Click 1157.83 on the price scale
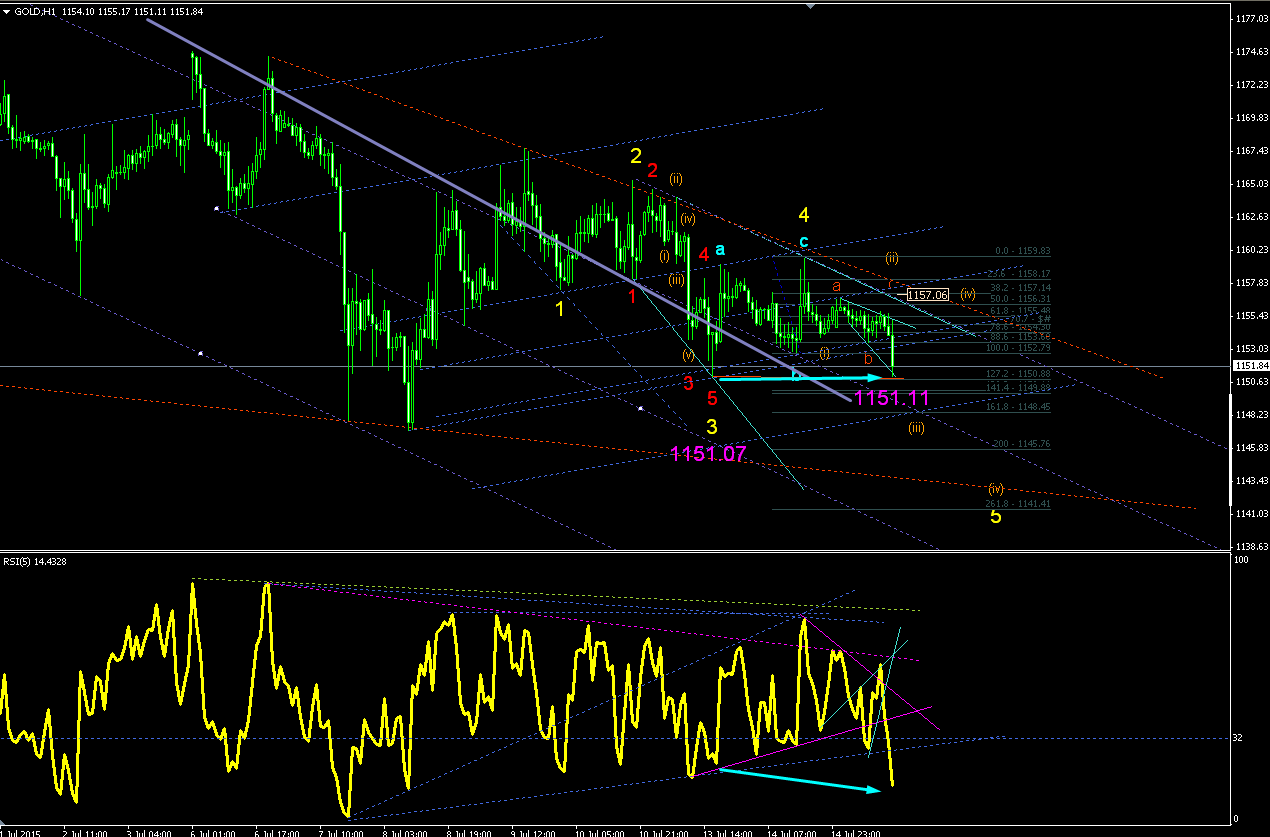 [1250, 283]
